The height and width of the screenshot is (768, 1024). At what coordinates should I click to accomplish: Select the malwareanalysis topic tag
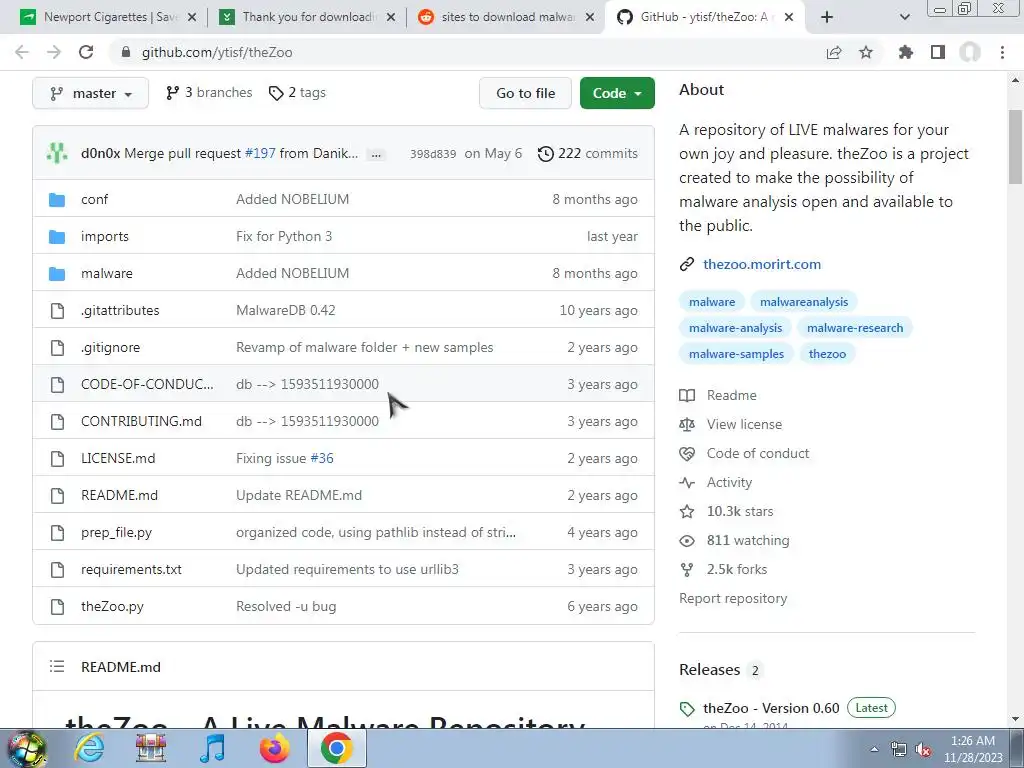[x=804, y=302]
